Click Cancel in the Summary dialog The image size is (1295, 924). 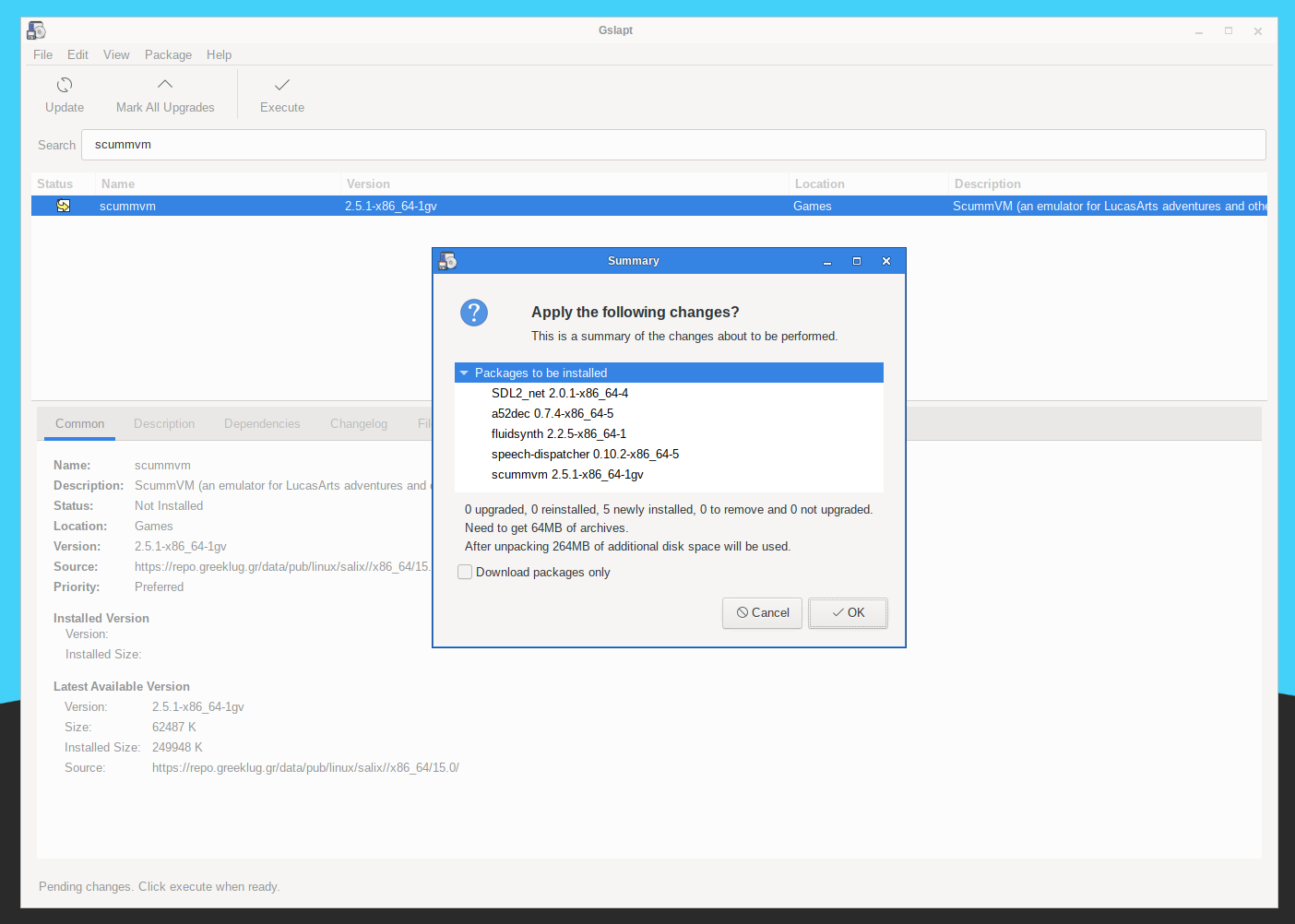coord(763,613)
